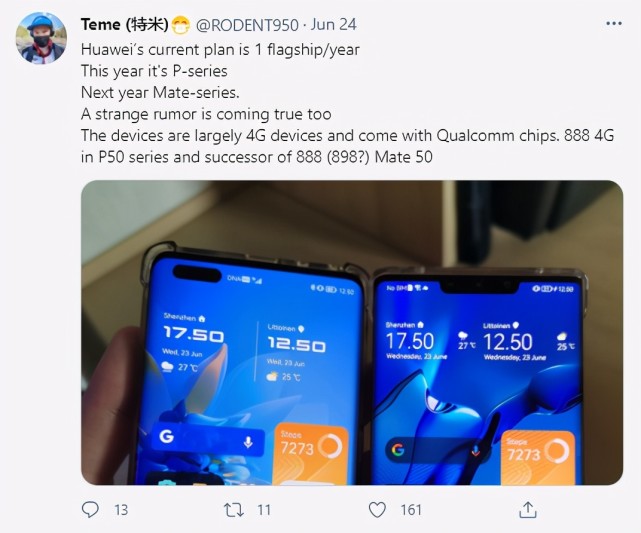View the 11 retweets count

264,510
